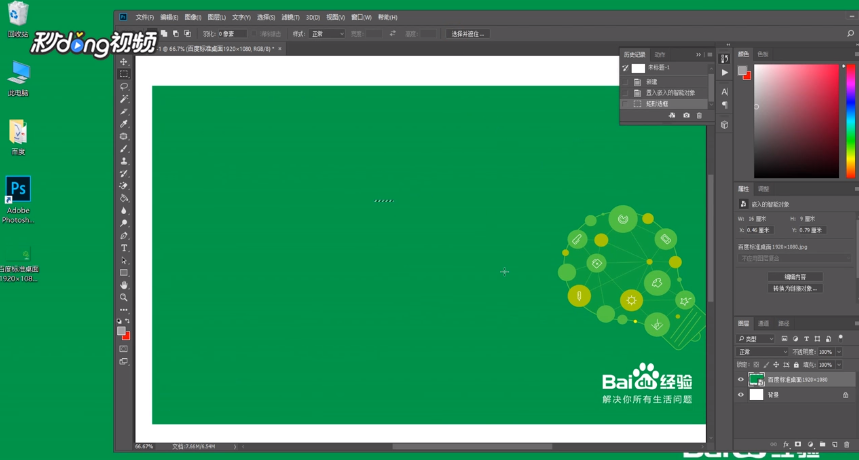Click Convert to Linked object button

click(795, 289)
